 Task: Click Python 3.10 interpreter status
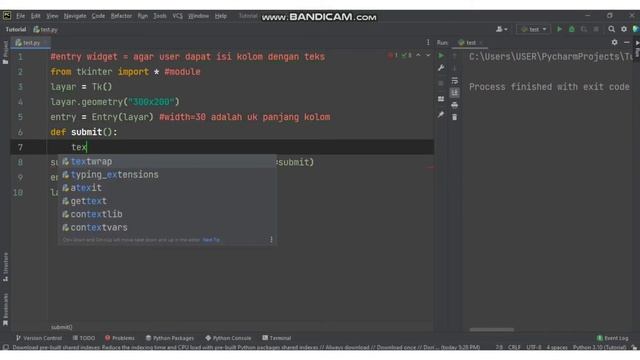pos(599,347)
